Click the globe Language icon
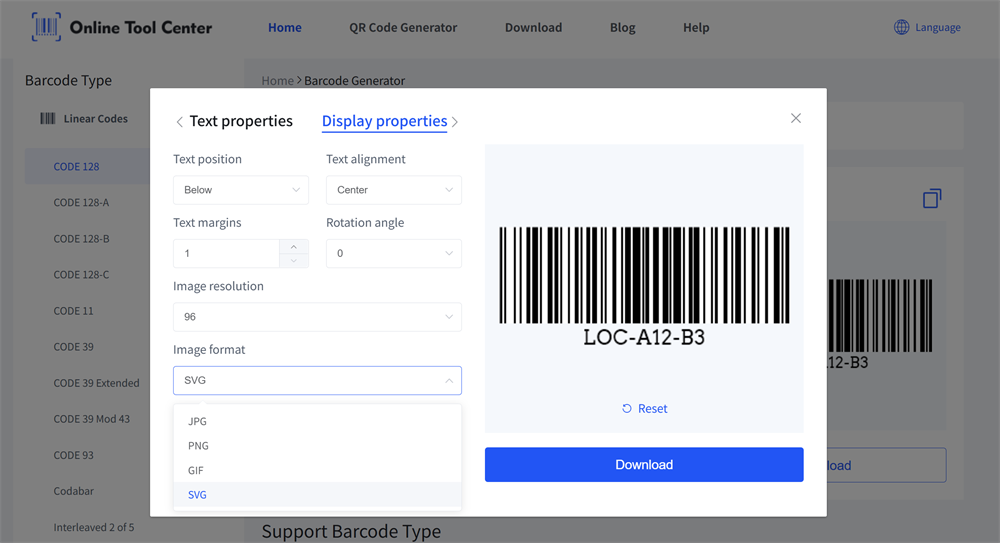Viewport: 1000px width, 543px height. [x=901, y=27]
